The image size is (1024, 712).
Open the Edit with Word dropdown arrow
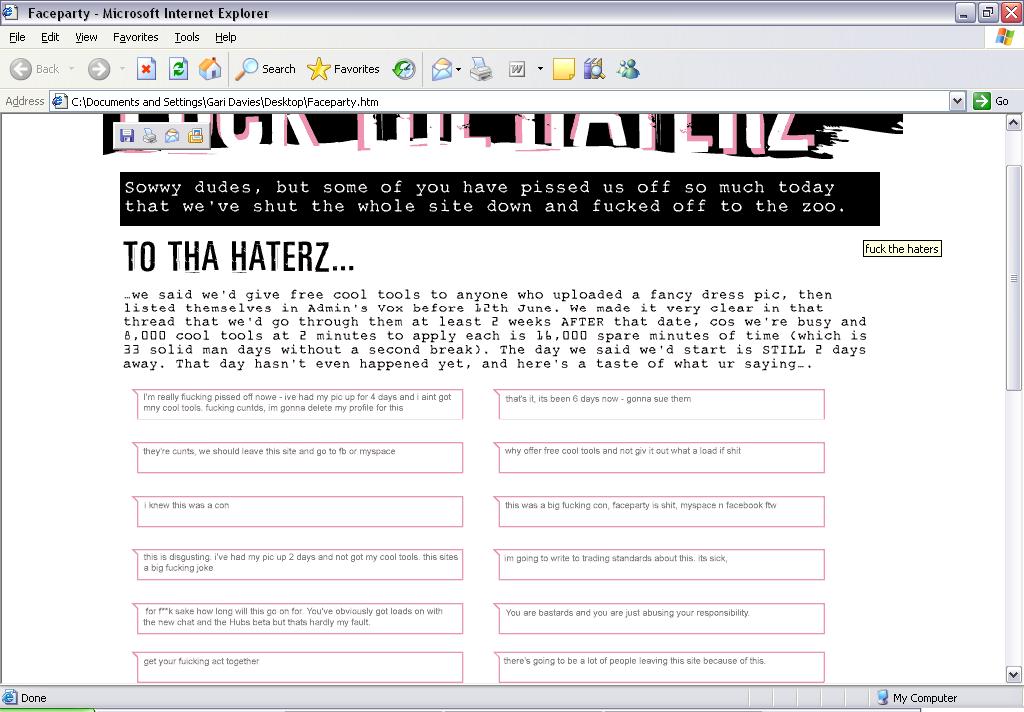[540, 69]
